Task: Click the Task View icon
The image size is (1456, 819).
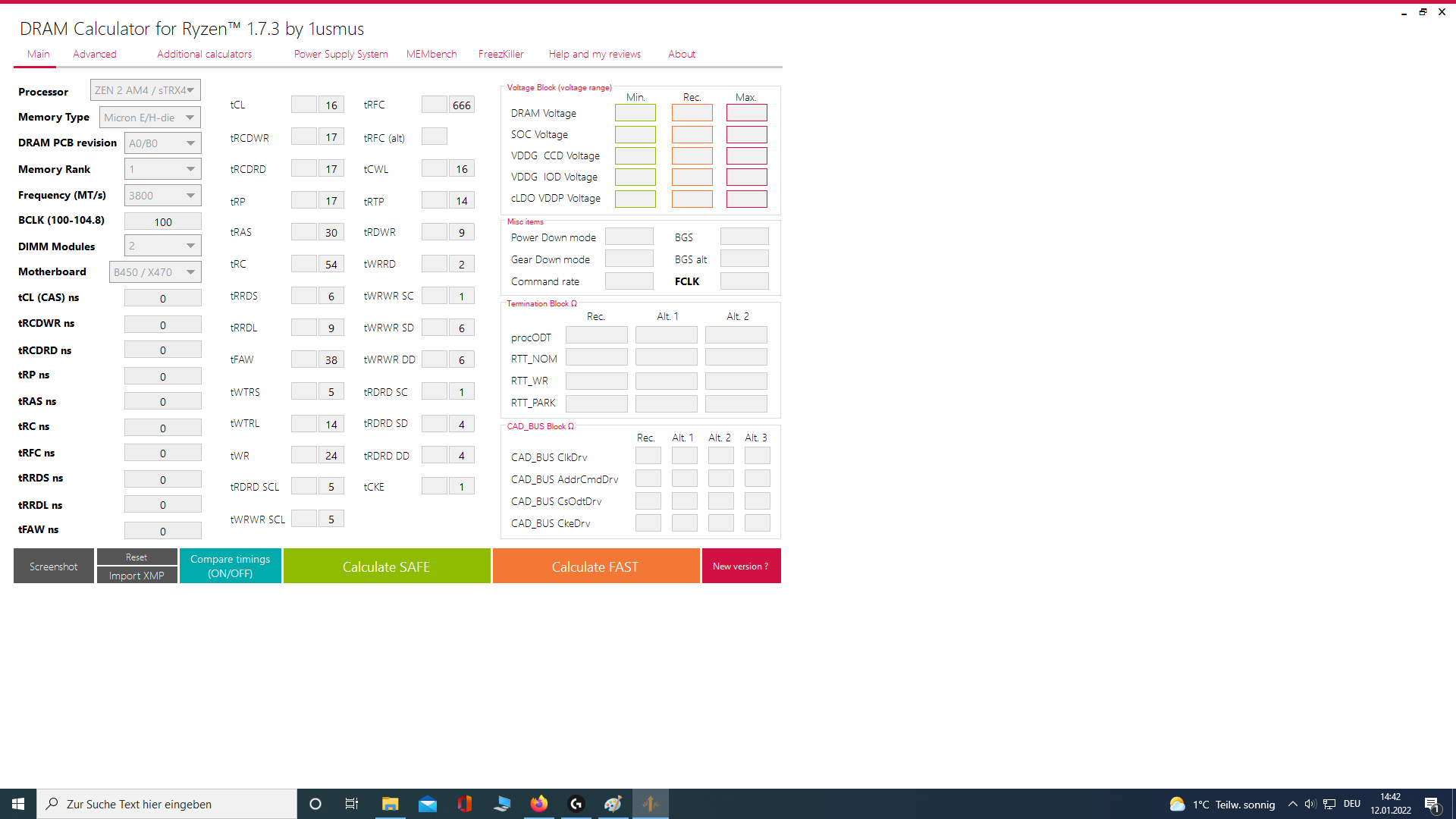Action: click(352, 804)
